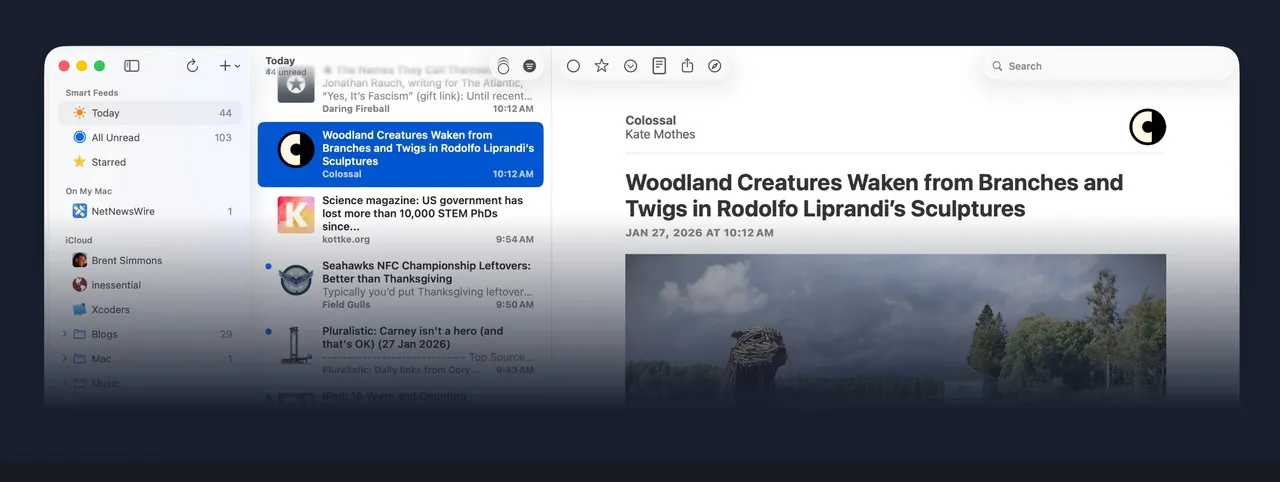Click Colossal logo in article header
This screenshot has height=482, width=1280.
tap(1148, 127)
